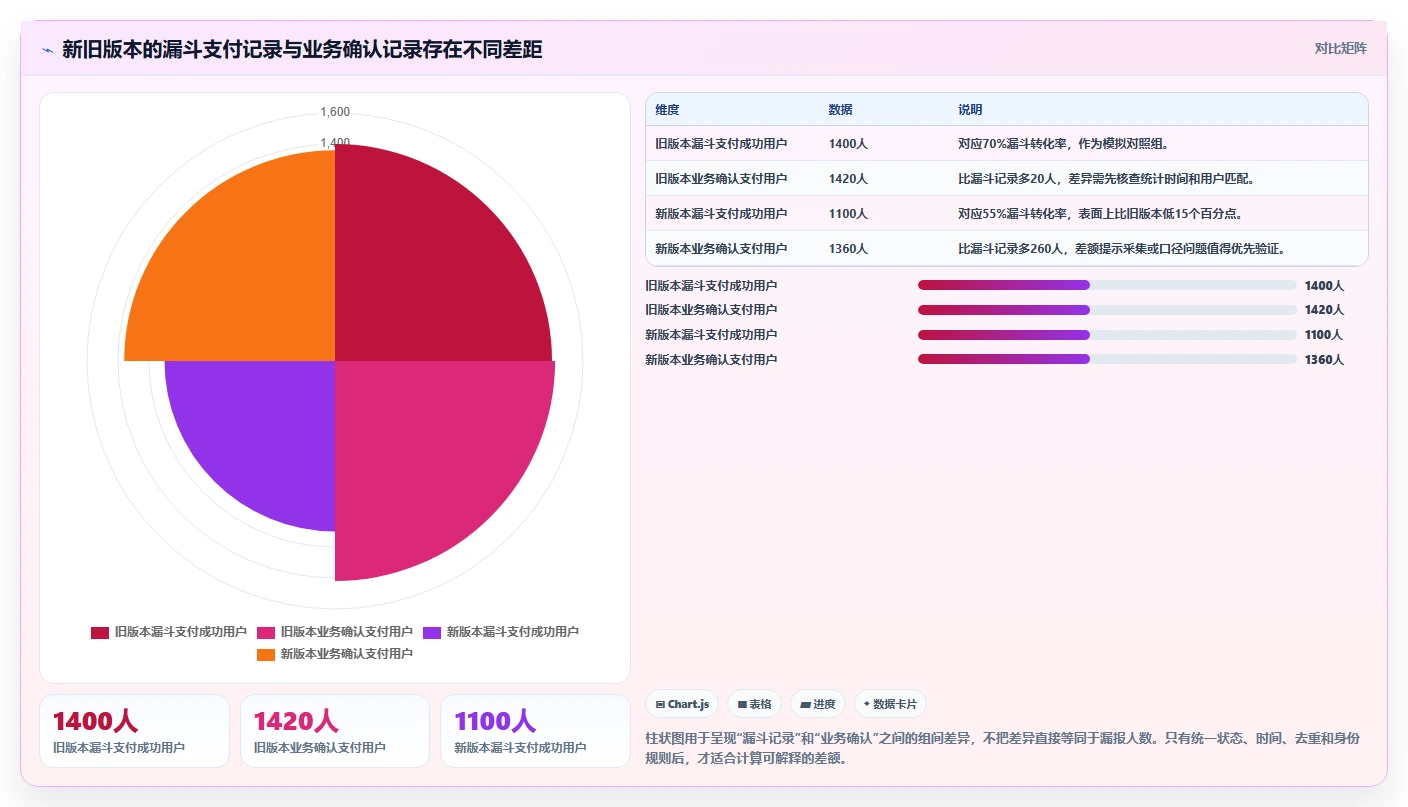Open the 1100人 data card
Viewport: 1408px width, 807px height.
[x=535, y=731]
